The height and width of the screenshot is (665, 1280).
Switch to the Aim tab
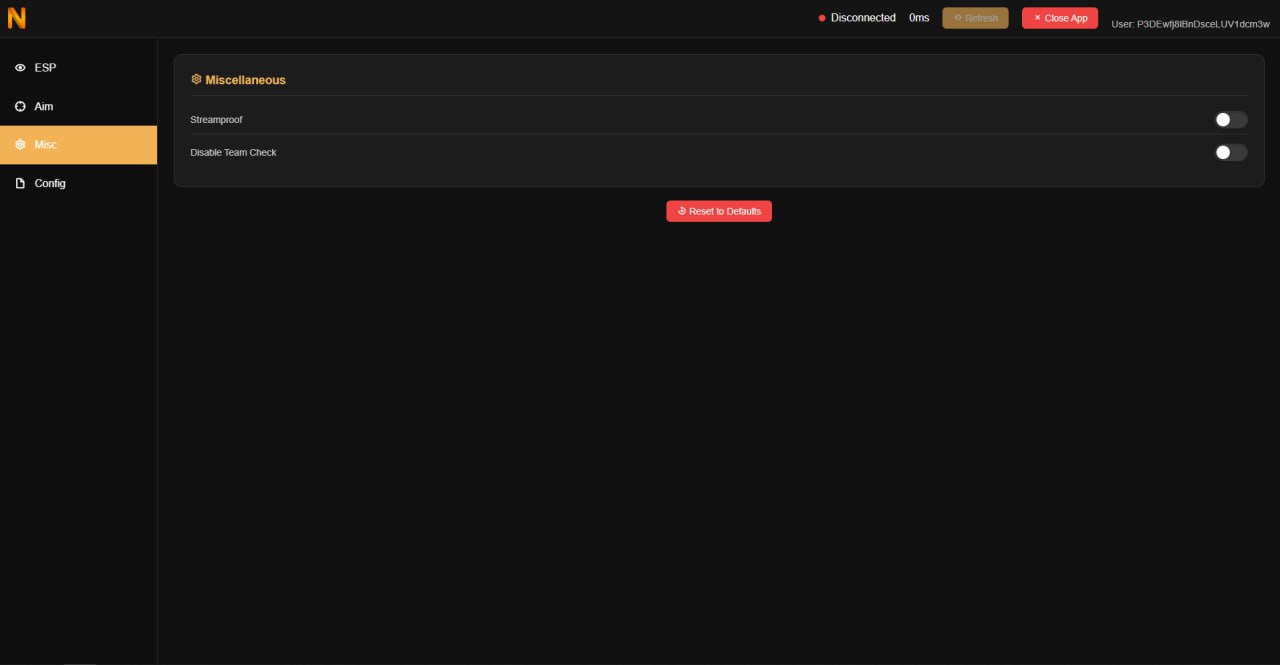click(x=44, y=106)
